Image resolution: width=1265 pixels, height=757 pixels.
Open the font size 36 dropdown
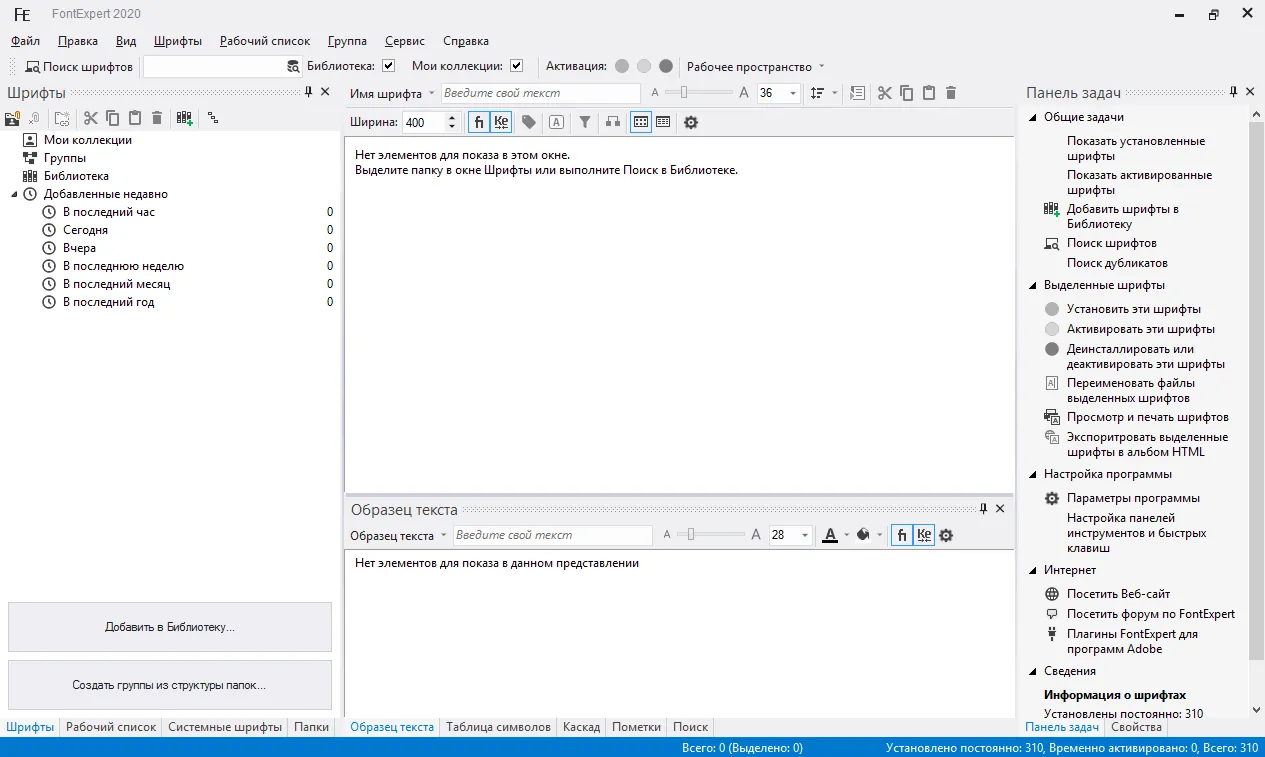point(793,93)
